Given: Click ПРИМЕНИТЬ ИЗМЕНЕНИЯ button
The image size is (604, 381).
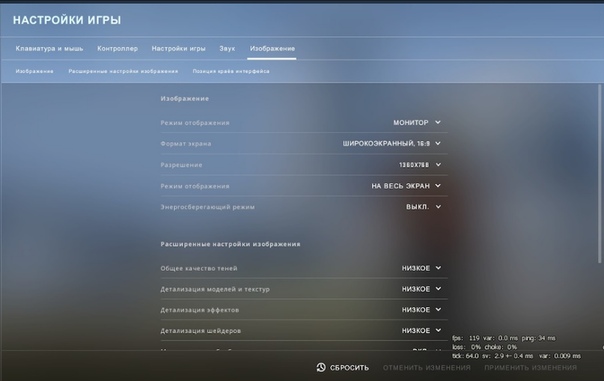Looking at the screenshot, I should pos(530,368).
